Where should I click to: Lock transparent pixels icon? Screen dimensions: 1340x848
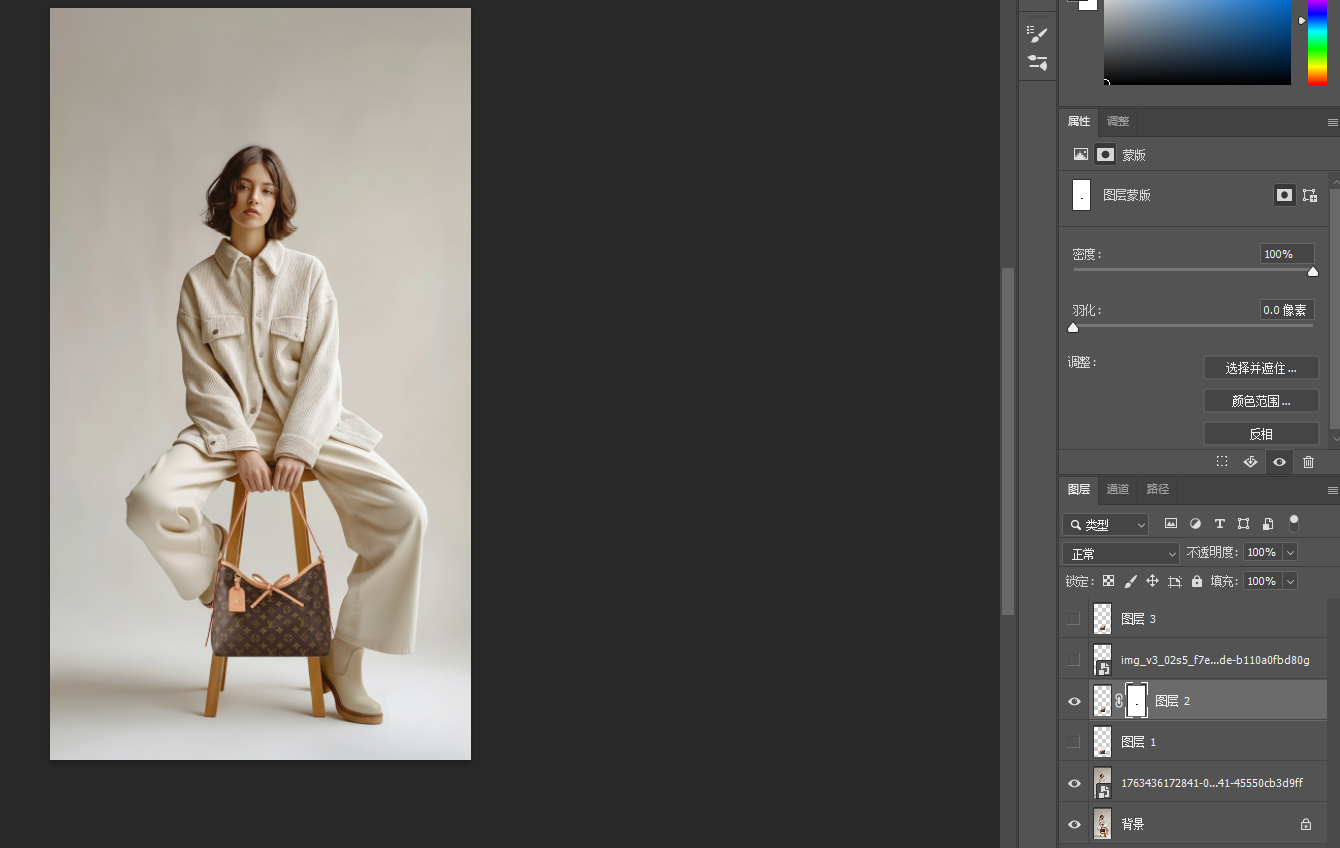point(1108,581)
